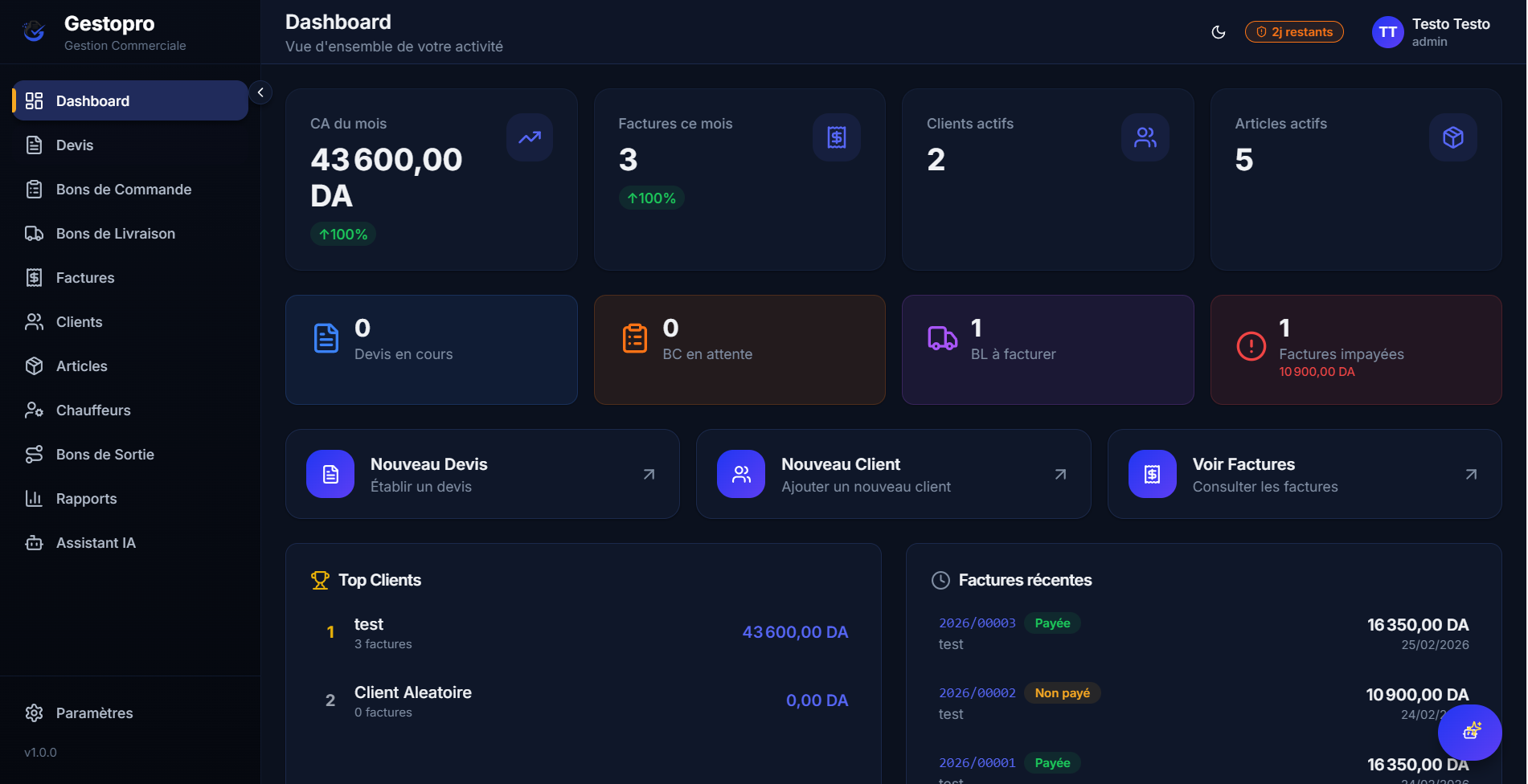Click the Nouveau Devis quick action

[482, 474]
